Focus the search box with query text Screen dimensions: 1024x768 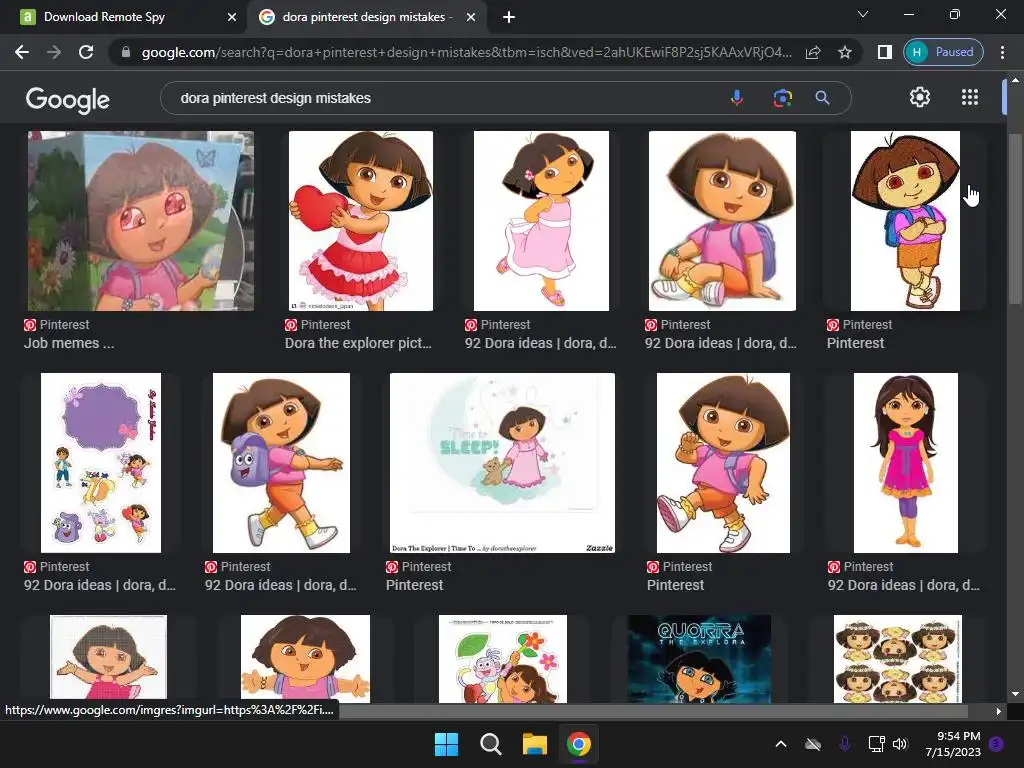pyautogui.click(x=444, y=98)
